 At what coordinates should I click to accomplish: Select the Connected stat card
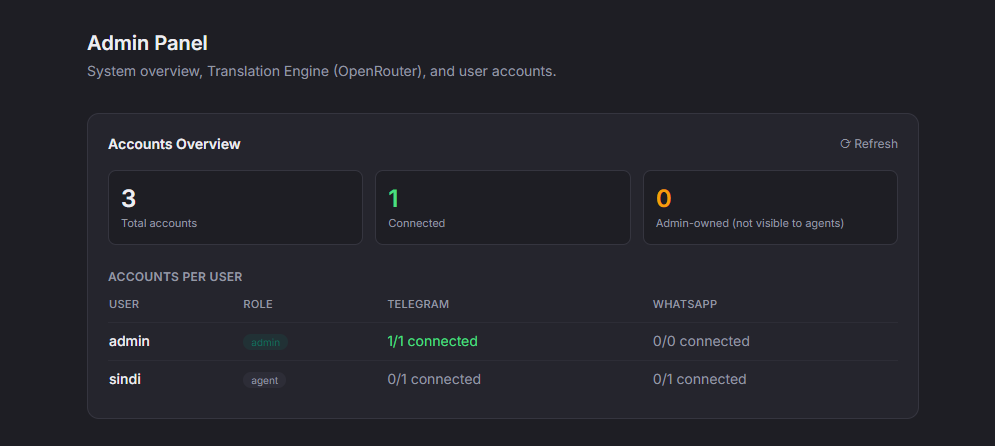pos(503,207)
